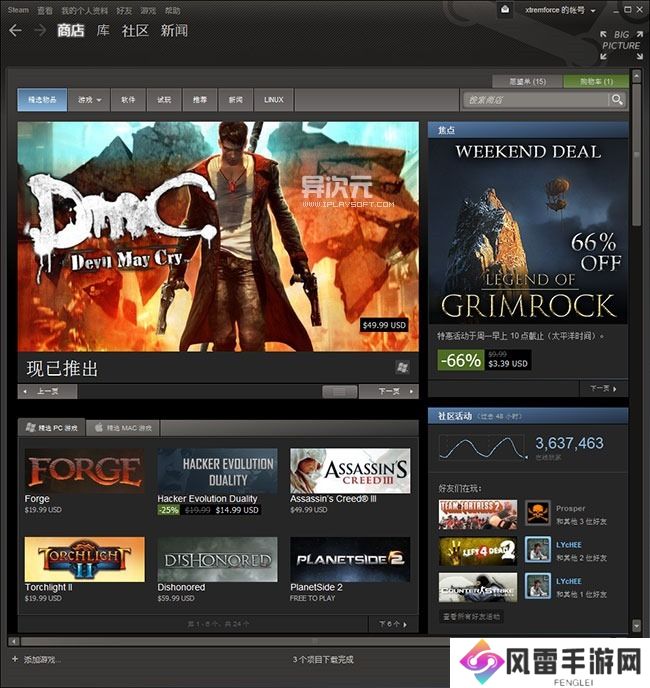Click the 3个项目下载完成 downloads status

323,659
